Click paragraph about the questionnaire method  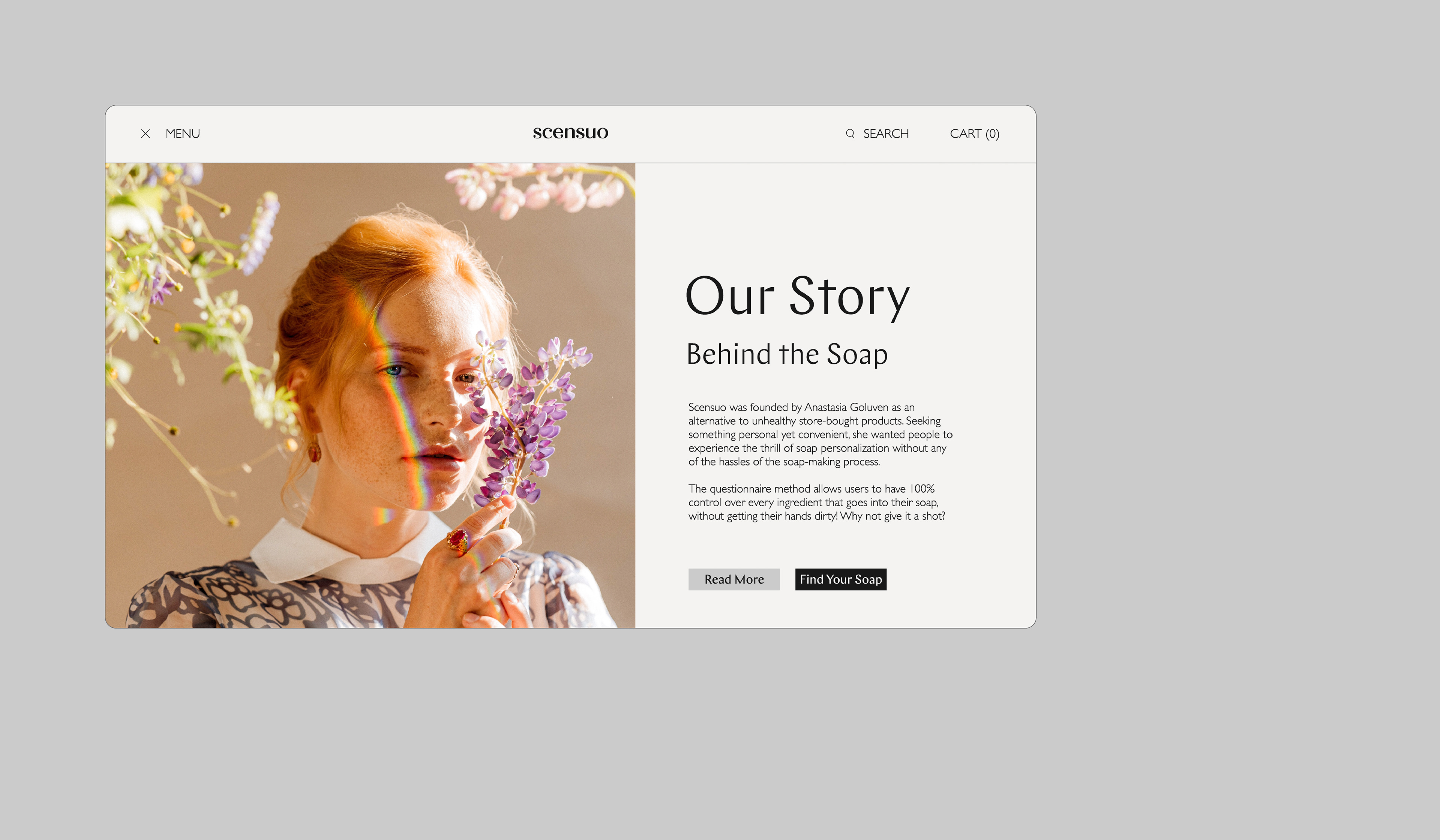click(817, 502)
